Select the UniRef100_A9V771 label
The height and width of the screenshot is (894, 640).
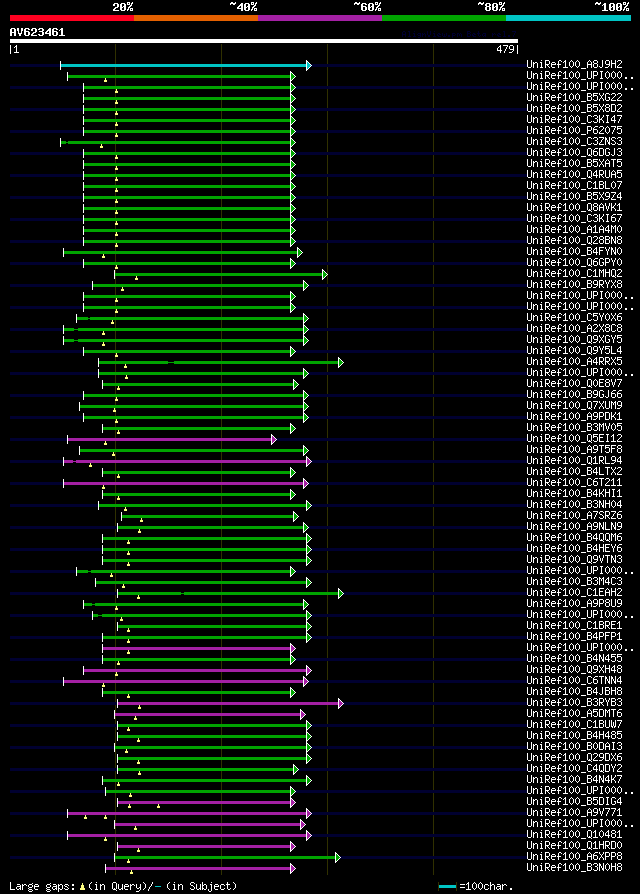[x=574, y=813]
